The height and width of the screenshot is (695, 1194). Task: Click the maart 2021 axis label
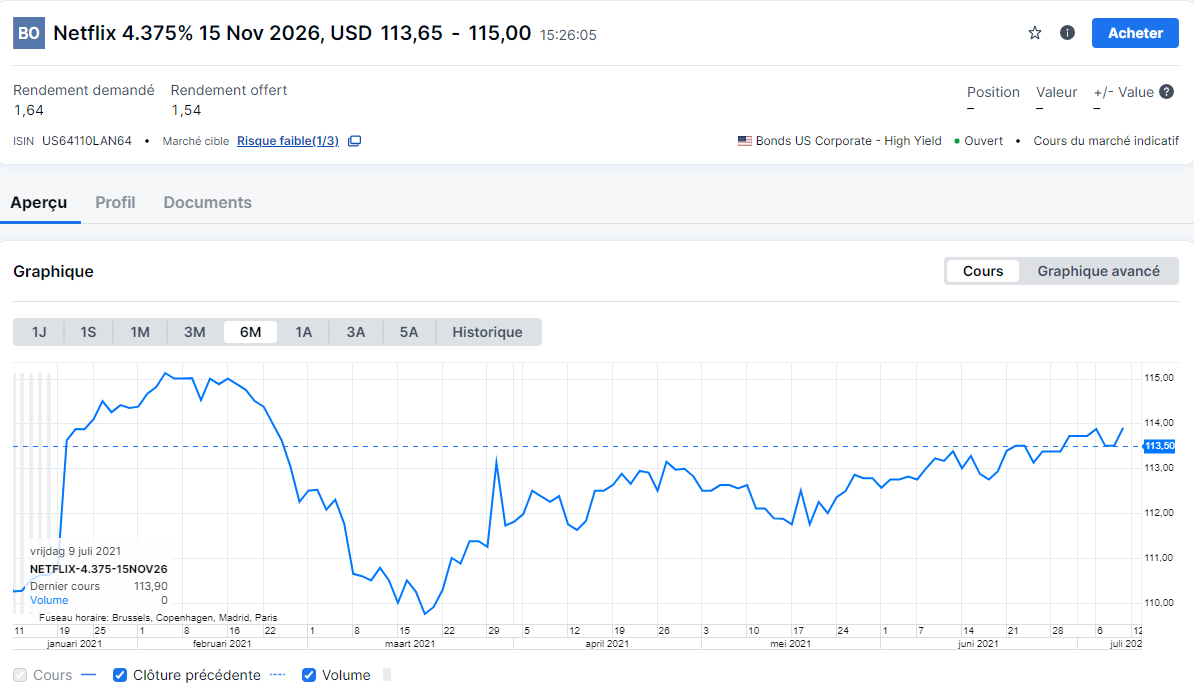[410, 644]
